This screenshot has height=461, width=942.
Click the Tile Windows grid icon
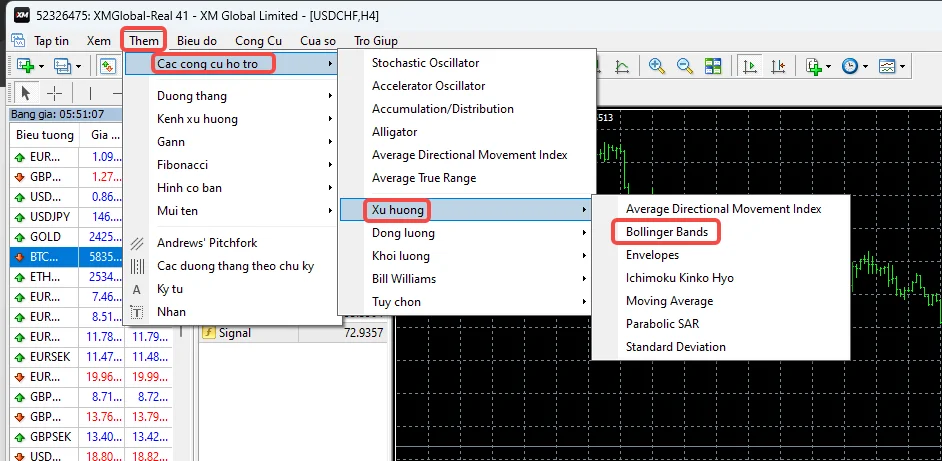pos(713,66)
